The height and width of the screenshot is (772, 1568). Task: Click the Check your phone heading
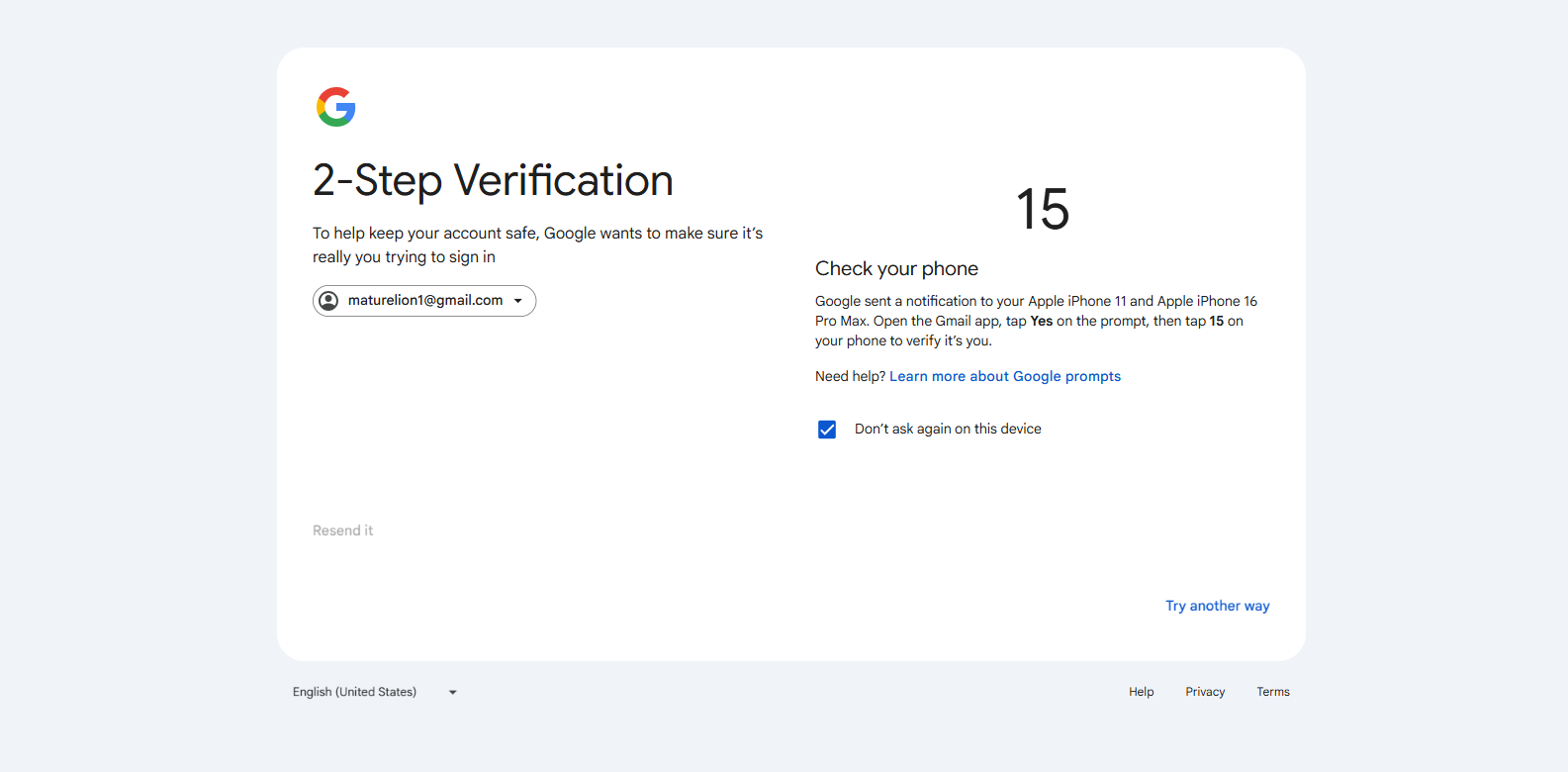896,268
